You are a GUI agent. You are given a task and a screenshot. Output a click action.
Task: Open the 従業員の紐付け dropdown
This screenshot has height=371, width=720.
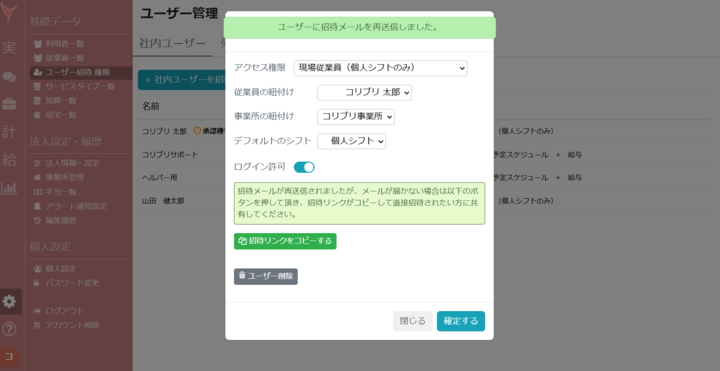click(365, 92)
